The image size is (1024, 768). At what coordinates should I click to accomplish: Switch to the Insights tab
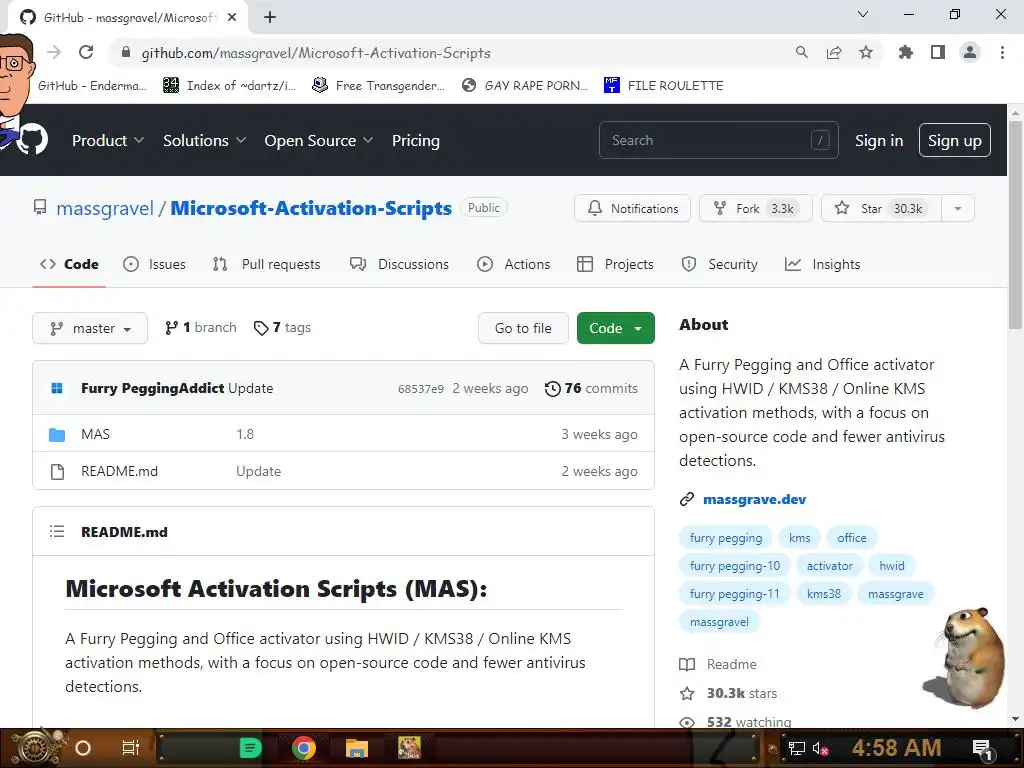pos(823,264)
